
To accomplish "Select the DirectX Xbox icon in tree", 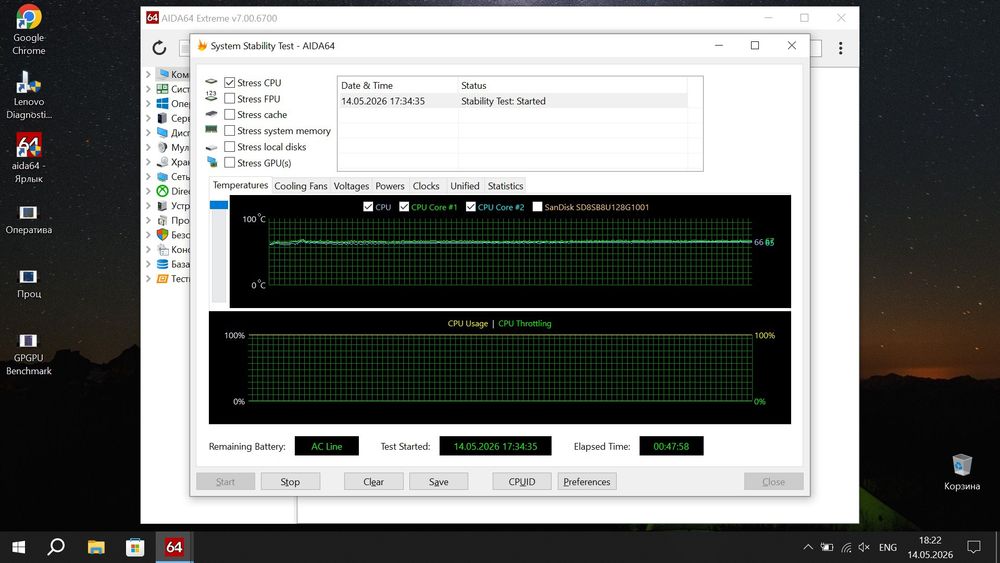I will pyautogui.click(x=163, y=191).
